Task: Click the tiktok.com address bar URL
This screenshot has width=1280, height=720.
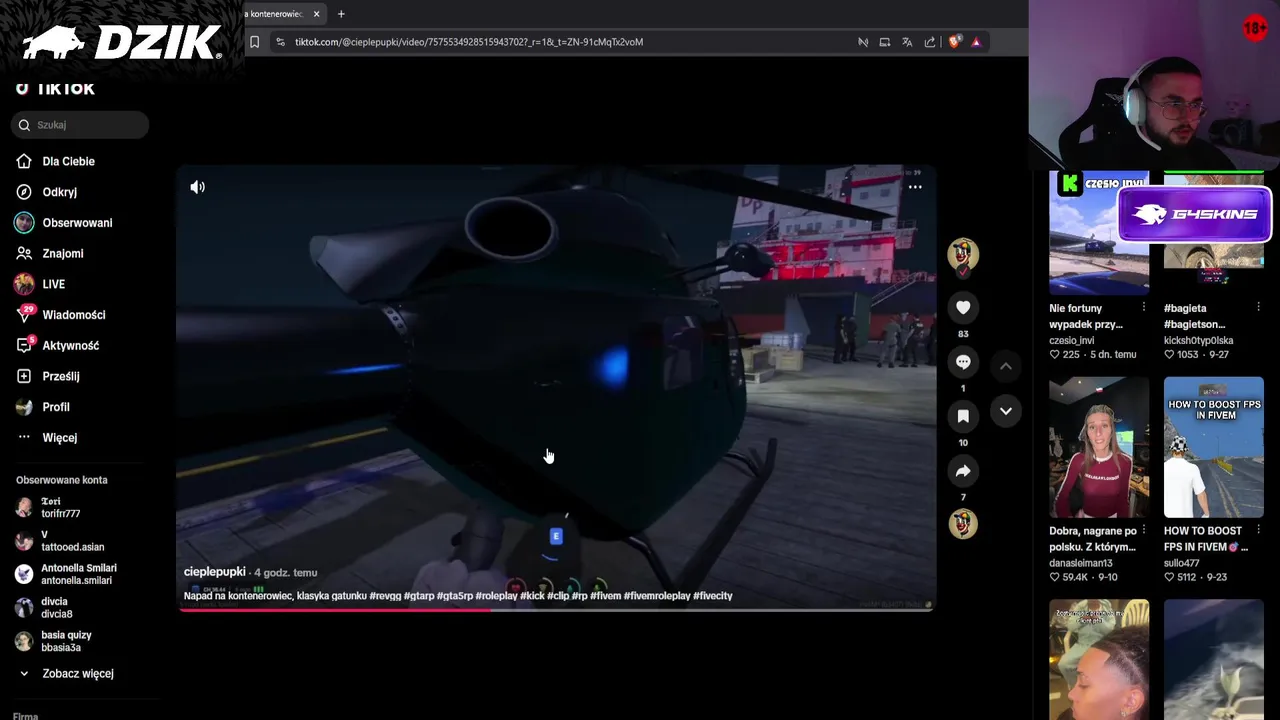Action: tap(469, 42)
